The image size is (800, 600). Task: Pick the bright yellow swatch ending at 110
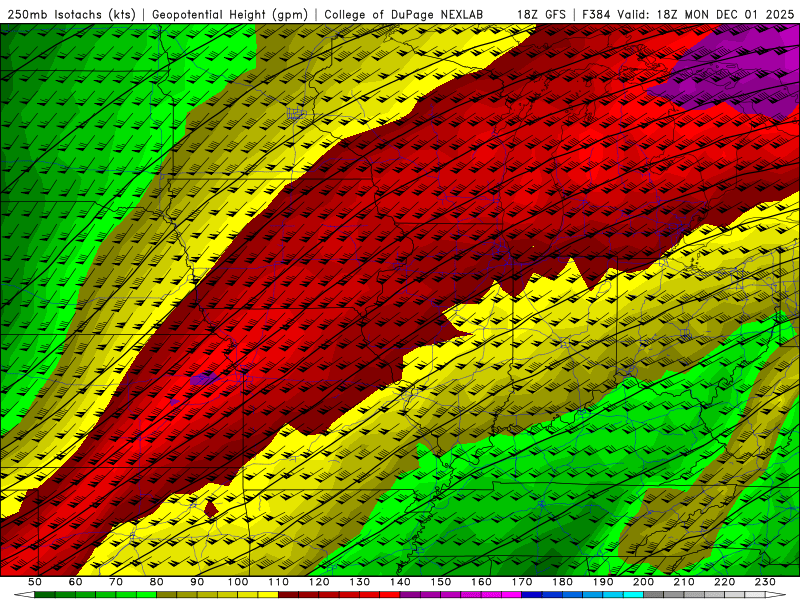268,594
